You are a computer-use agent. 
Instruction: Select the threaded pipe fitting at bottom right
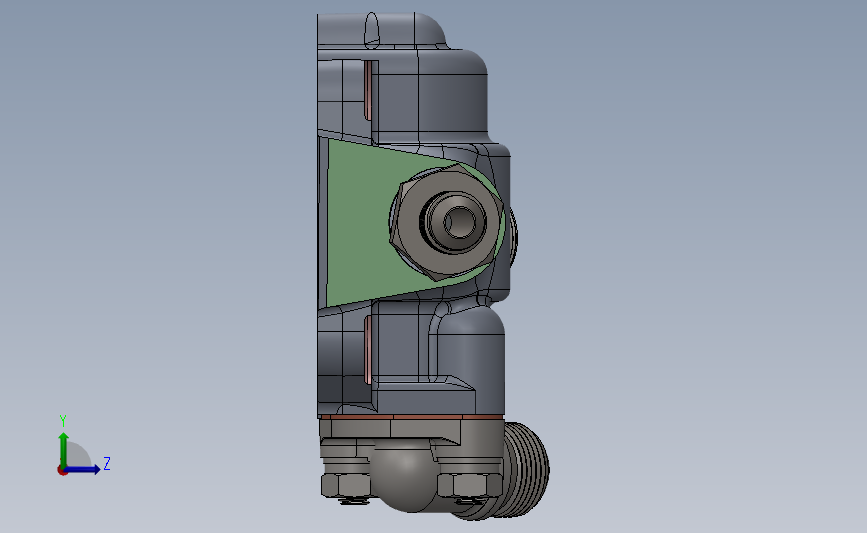point(526,470)
